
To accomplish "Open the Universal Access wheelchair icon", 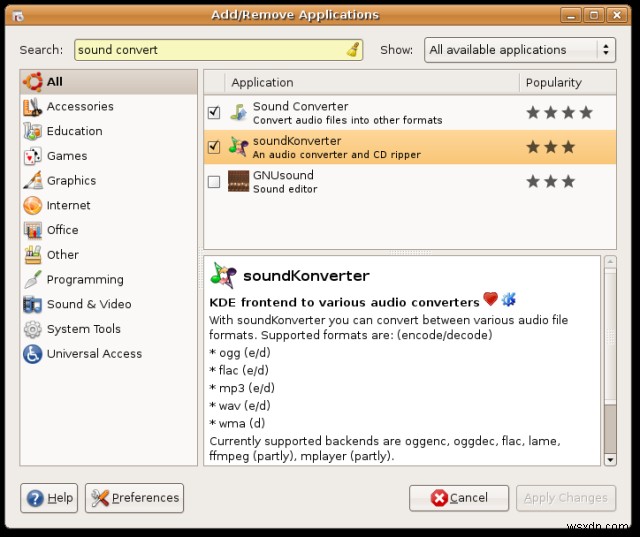I will (33, 353).
